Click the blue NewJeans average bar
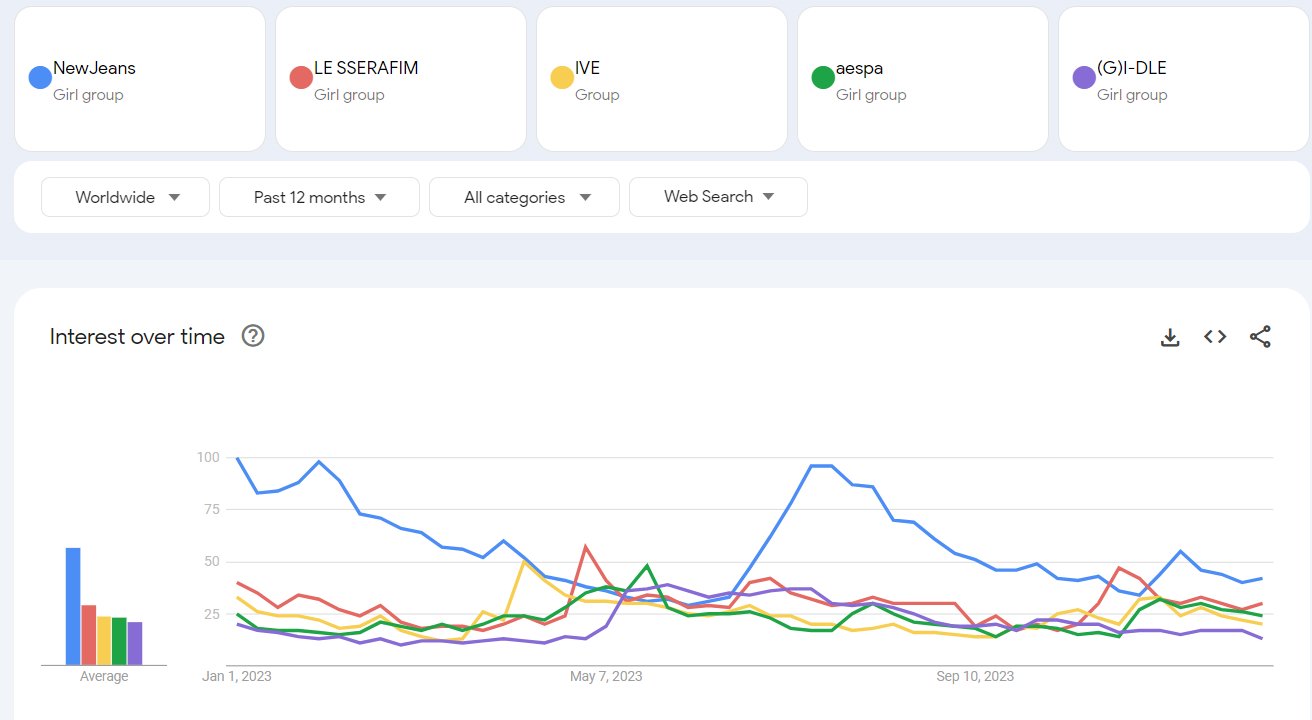Screen dimensions: 1312x720 pos(73,606)
